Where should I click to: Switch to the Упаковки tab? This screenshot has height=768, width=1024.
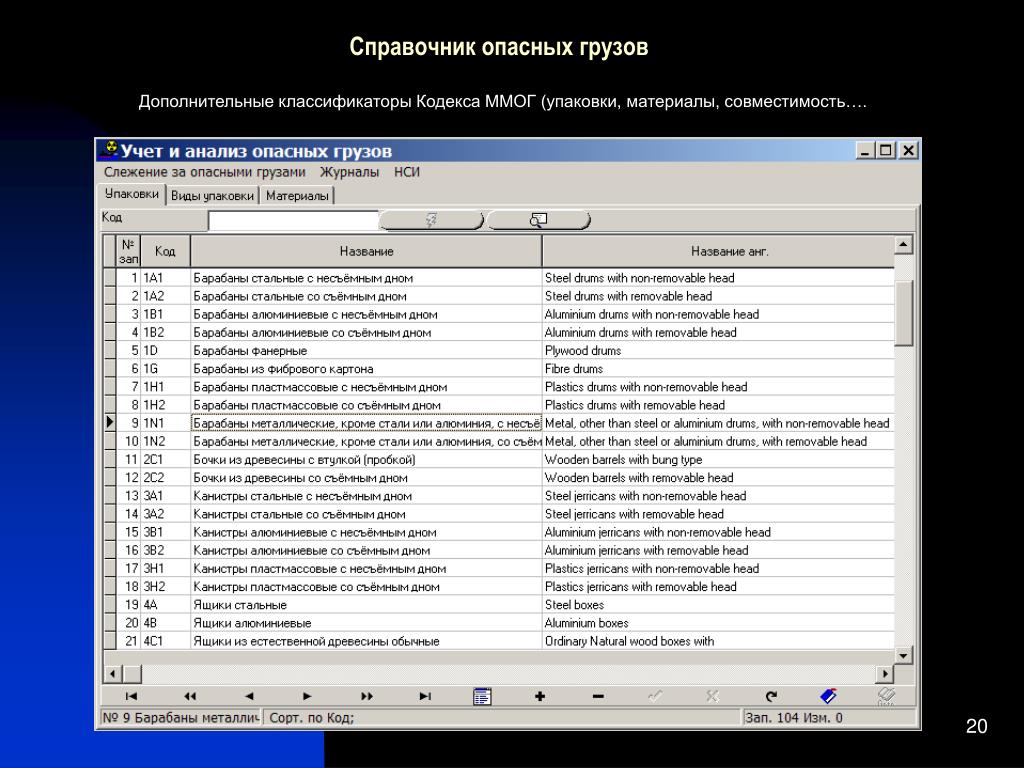point(132,194)
